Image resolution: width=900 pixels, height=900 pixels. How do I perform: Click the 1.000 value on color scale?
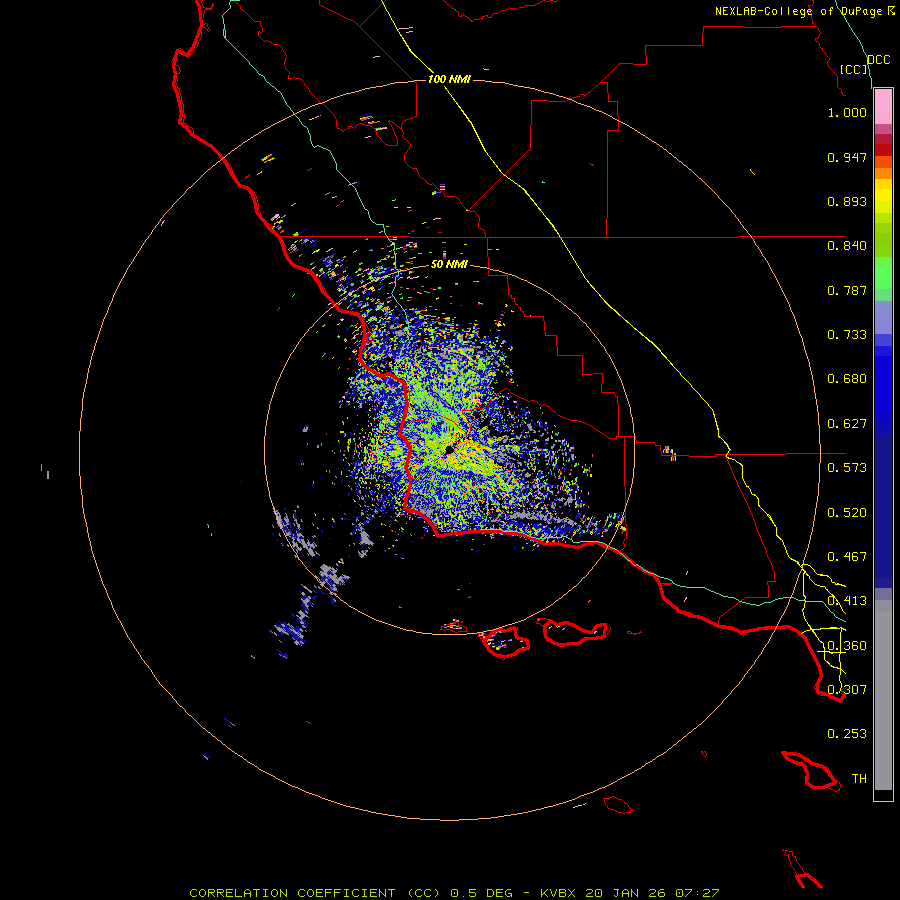tap(847, 112)
